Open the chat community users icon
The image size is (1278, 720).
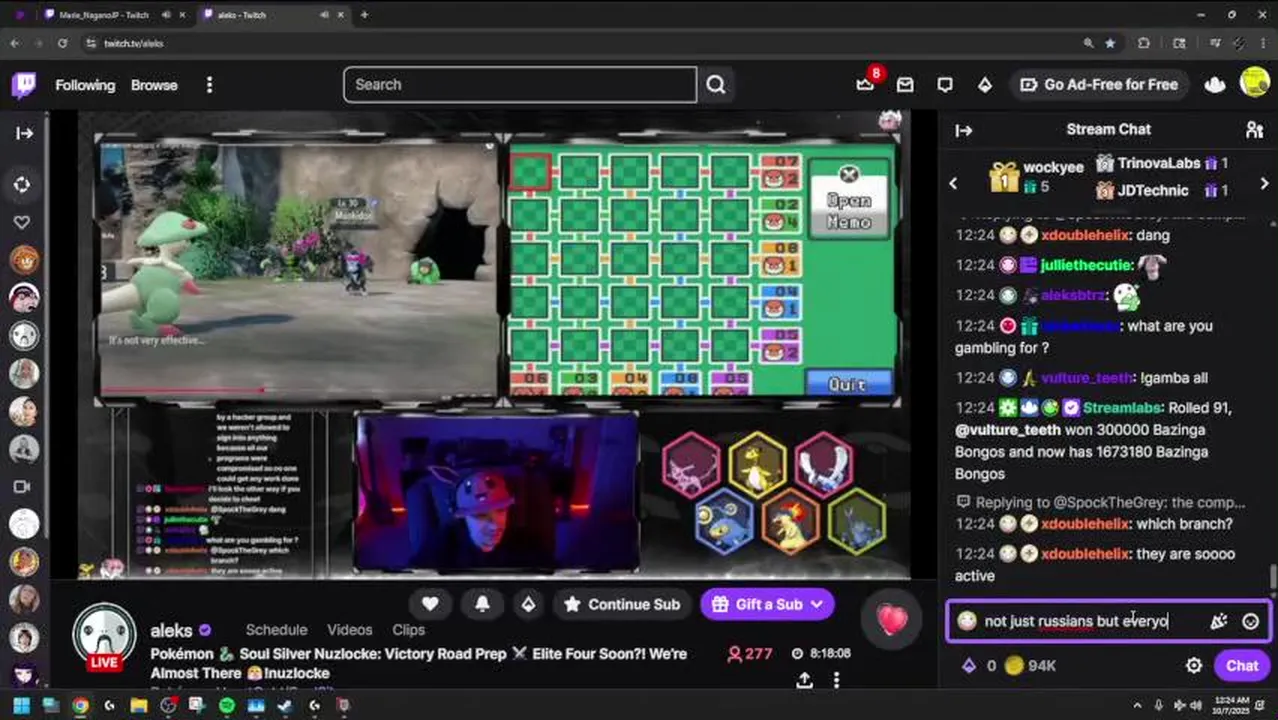click(x=1254, y=130)
